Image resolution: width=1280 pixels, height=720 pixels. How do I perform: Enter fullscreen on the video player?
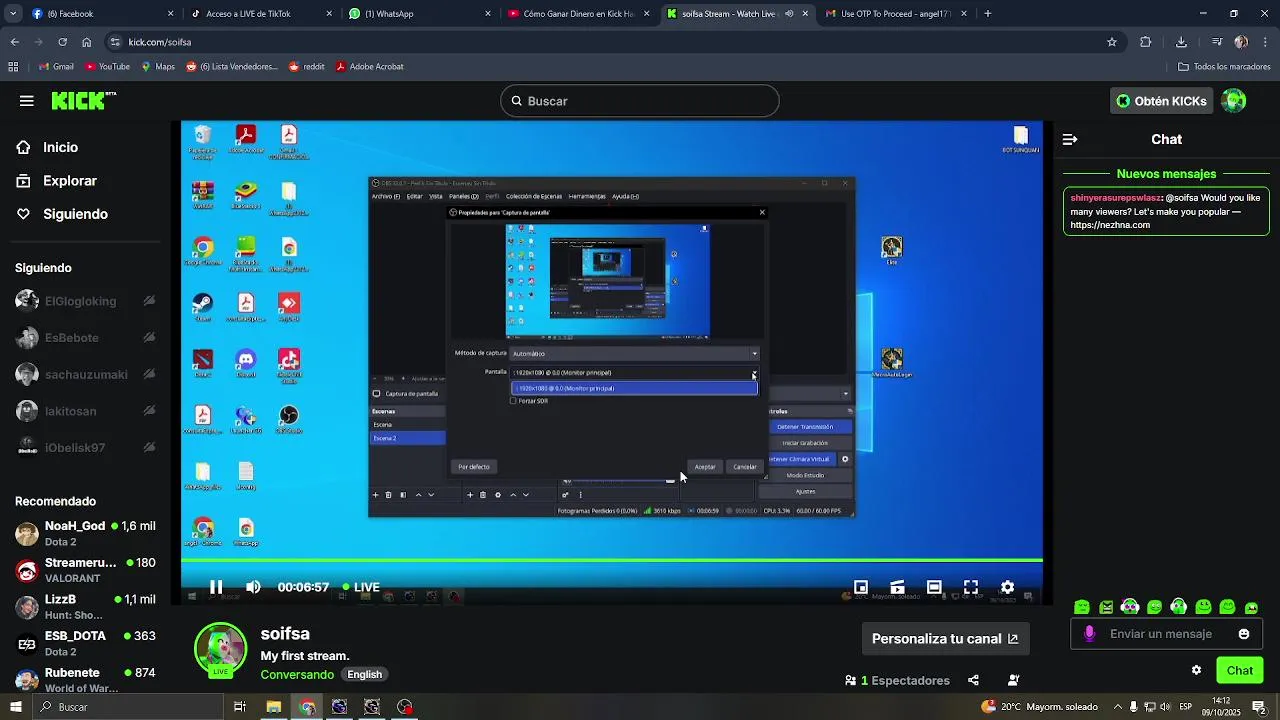(x=971, y=587)
